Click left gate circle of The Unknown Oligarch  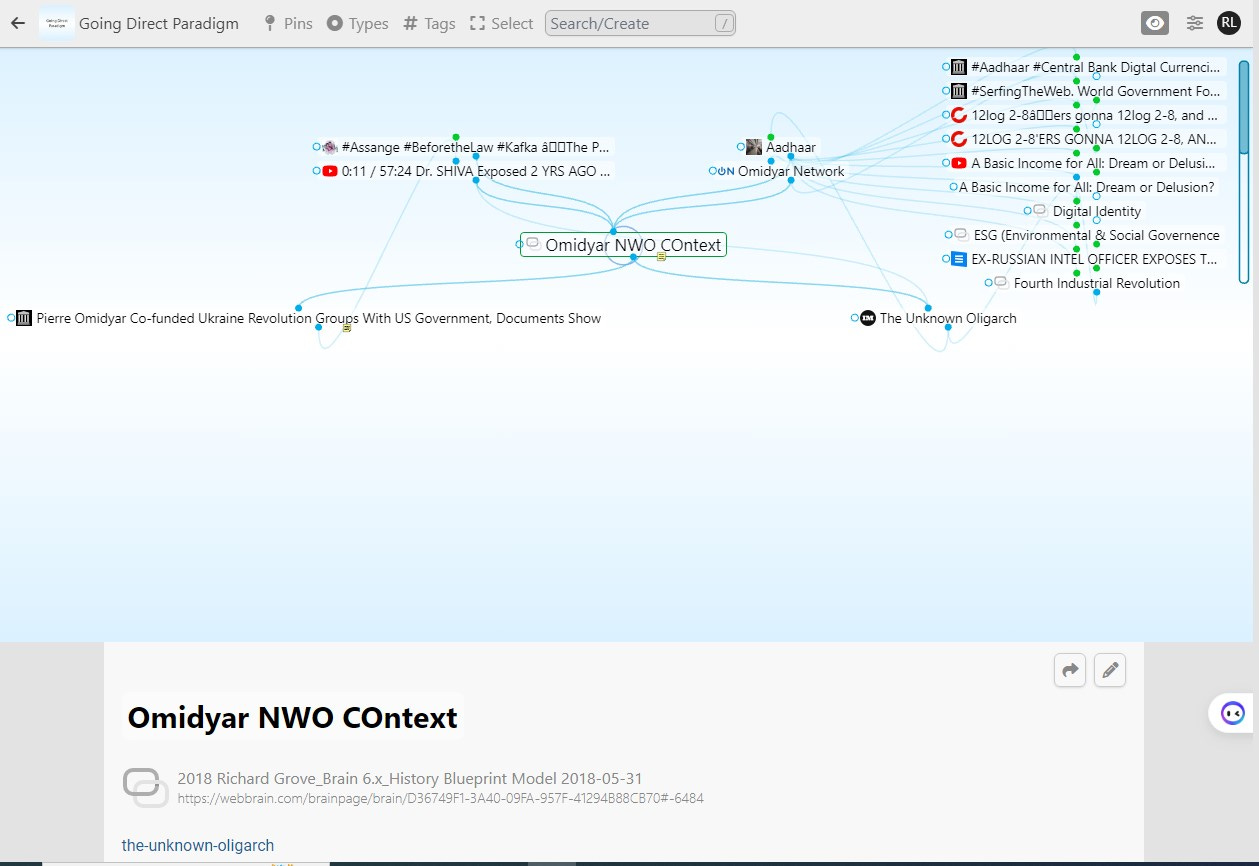pyautogui.click(x=855, y=318)
